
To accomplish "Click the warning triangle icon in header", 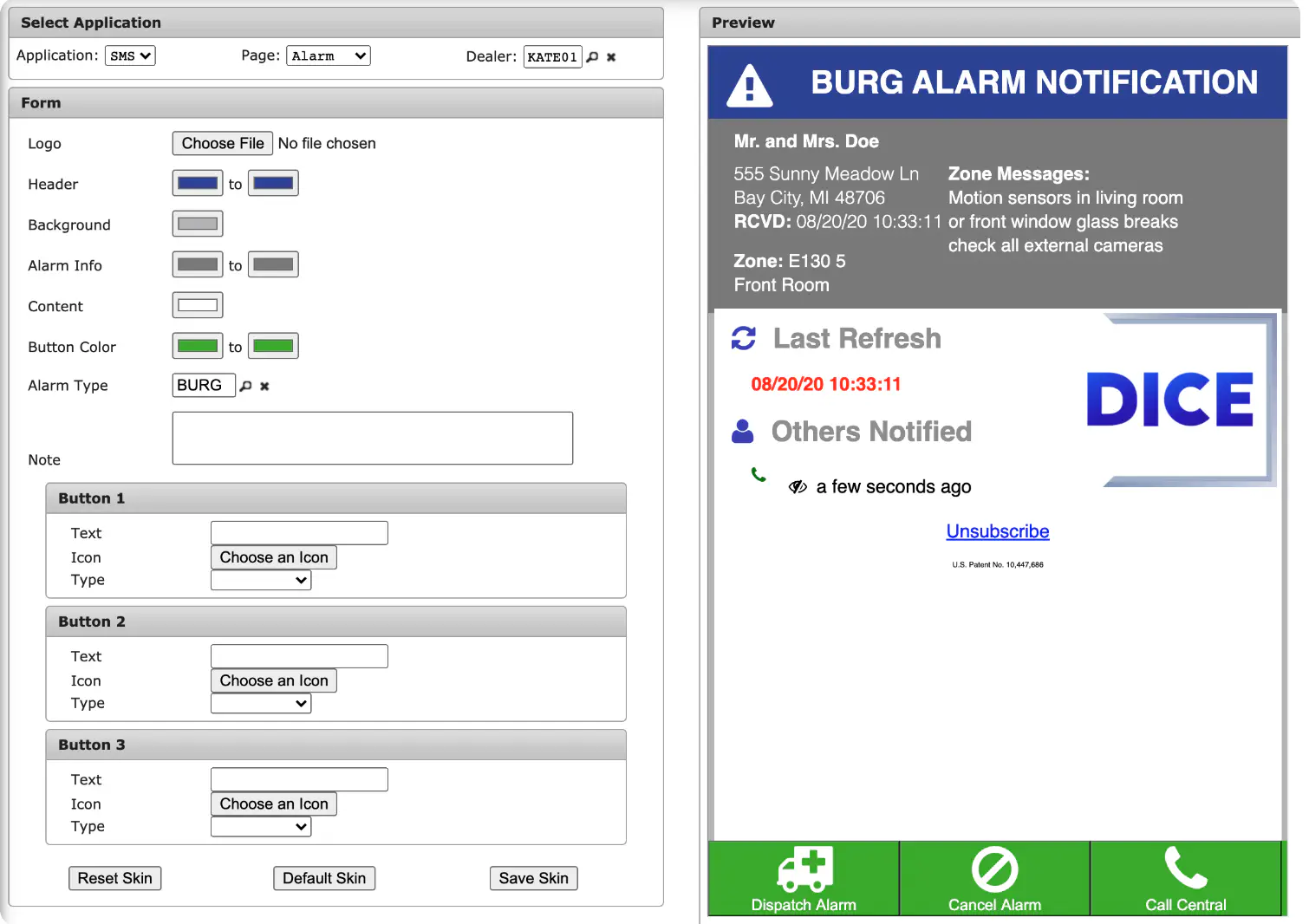I will pyautogui.click(x=750, y=86).
